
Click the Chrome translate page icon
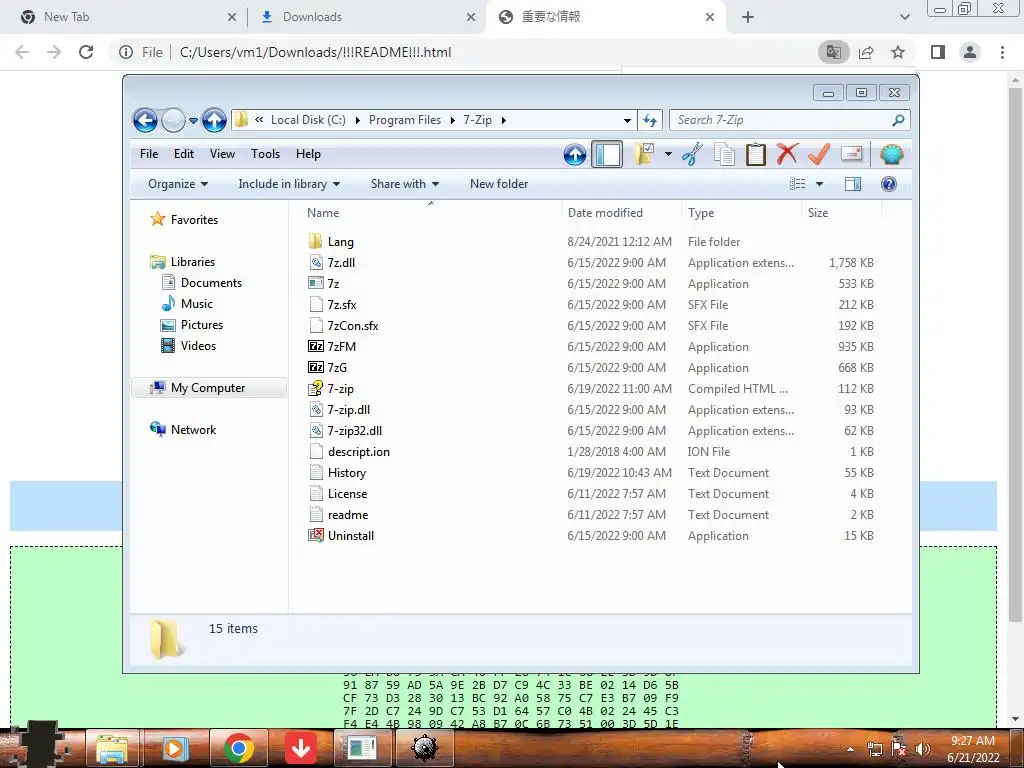click(x=834, y=52)
